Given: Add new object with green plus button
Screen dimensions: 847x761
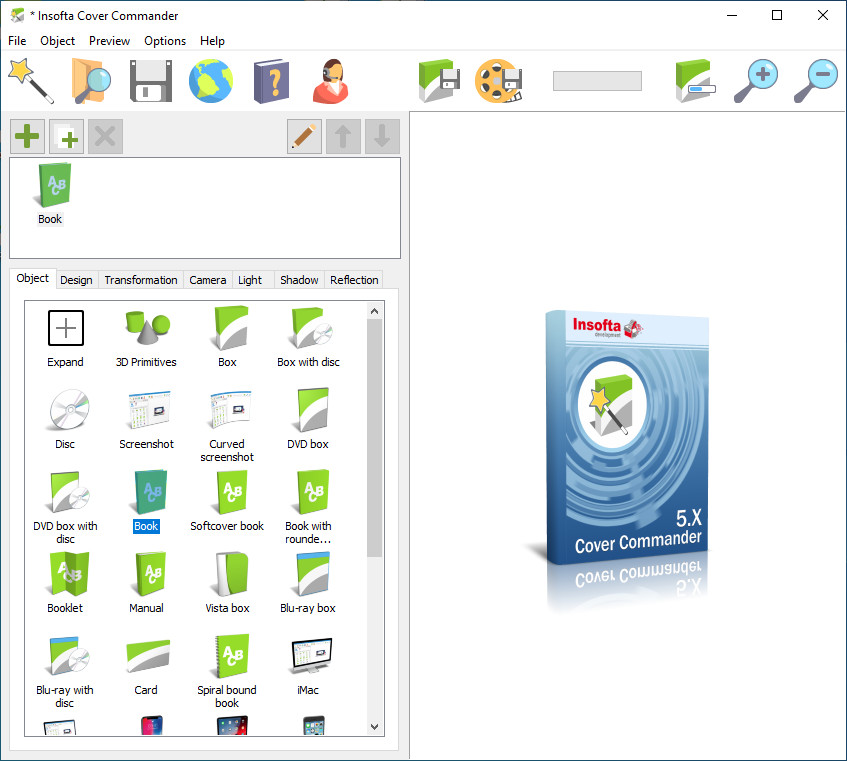Looking at the screenshot, I should pos(27,137).
